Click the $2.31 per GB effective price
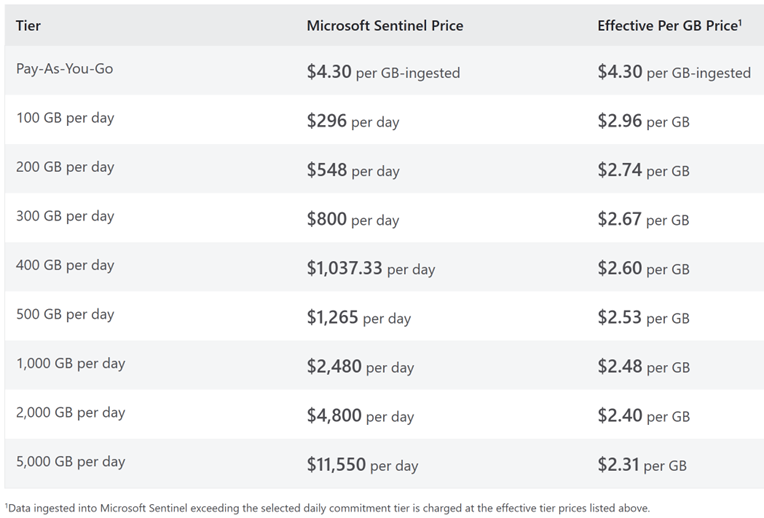The image size is (764, 518). tap(642, 464)
